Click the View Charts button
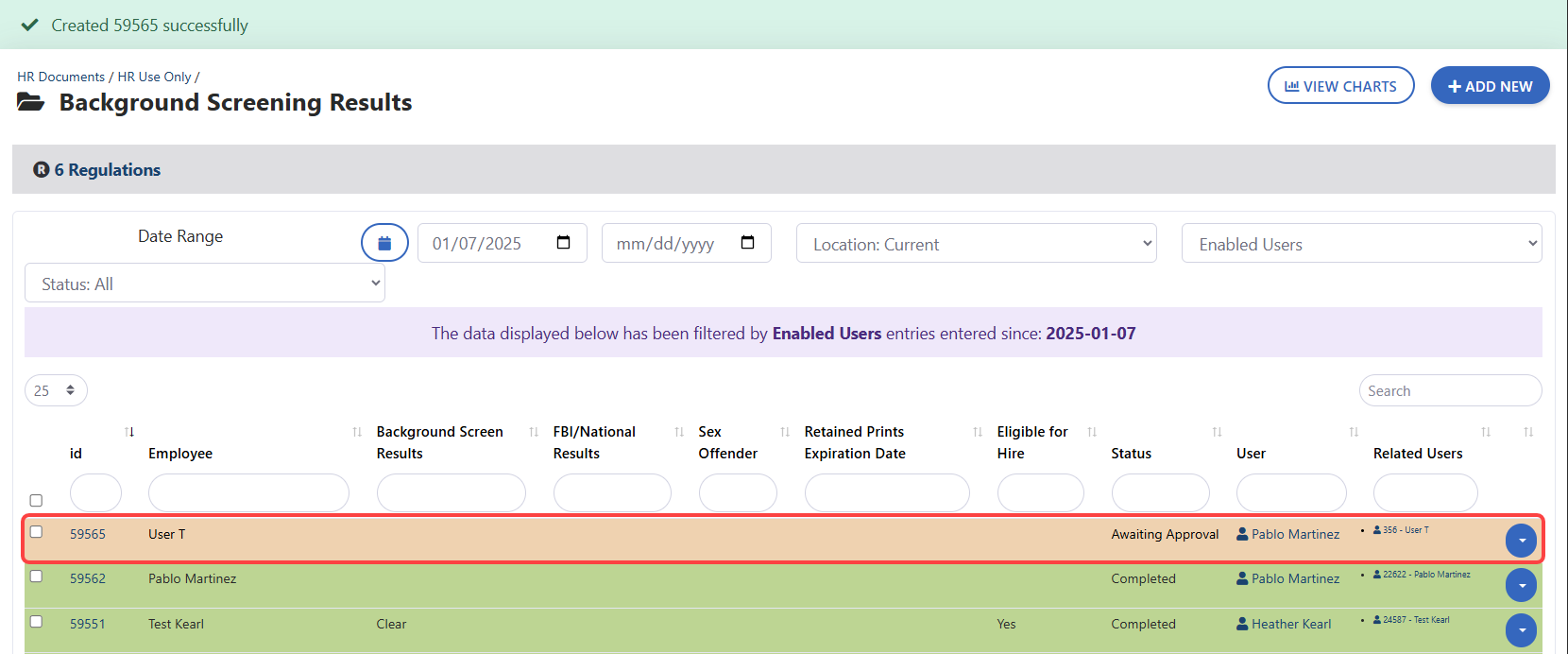Viewport: 1568px width, 654px height. pyautogui.click(x=1340, y=86)
